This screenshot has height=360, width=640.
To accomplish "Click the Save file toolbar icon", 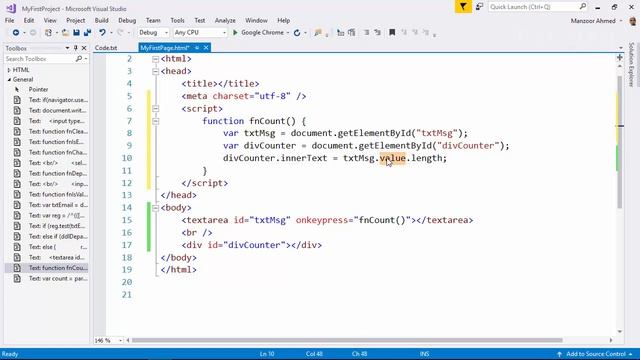I will click(76, 33).
